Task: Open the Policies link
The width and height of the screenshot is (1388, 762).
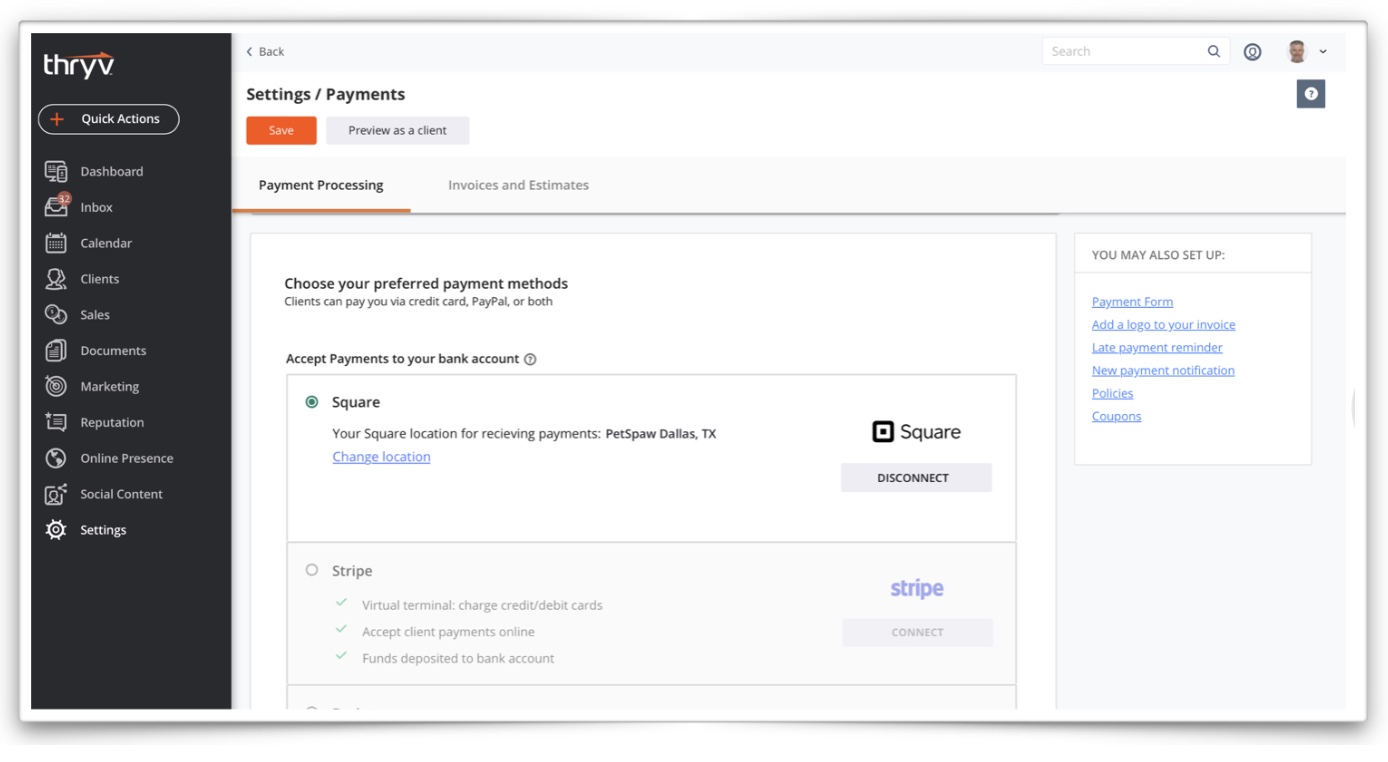Action: pyautogui.click(x=1112, y=394)
